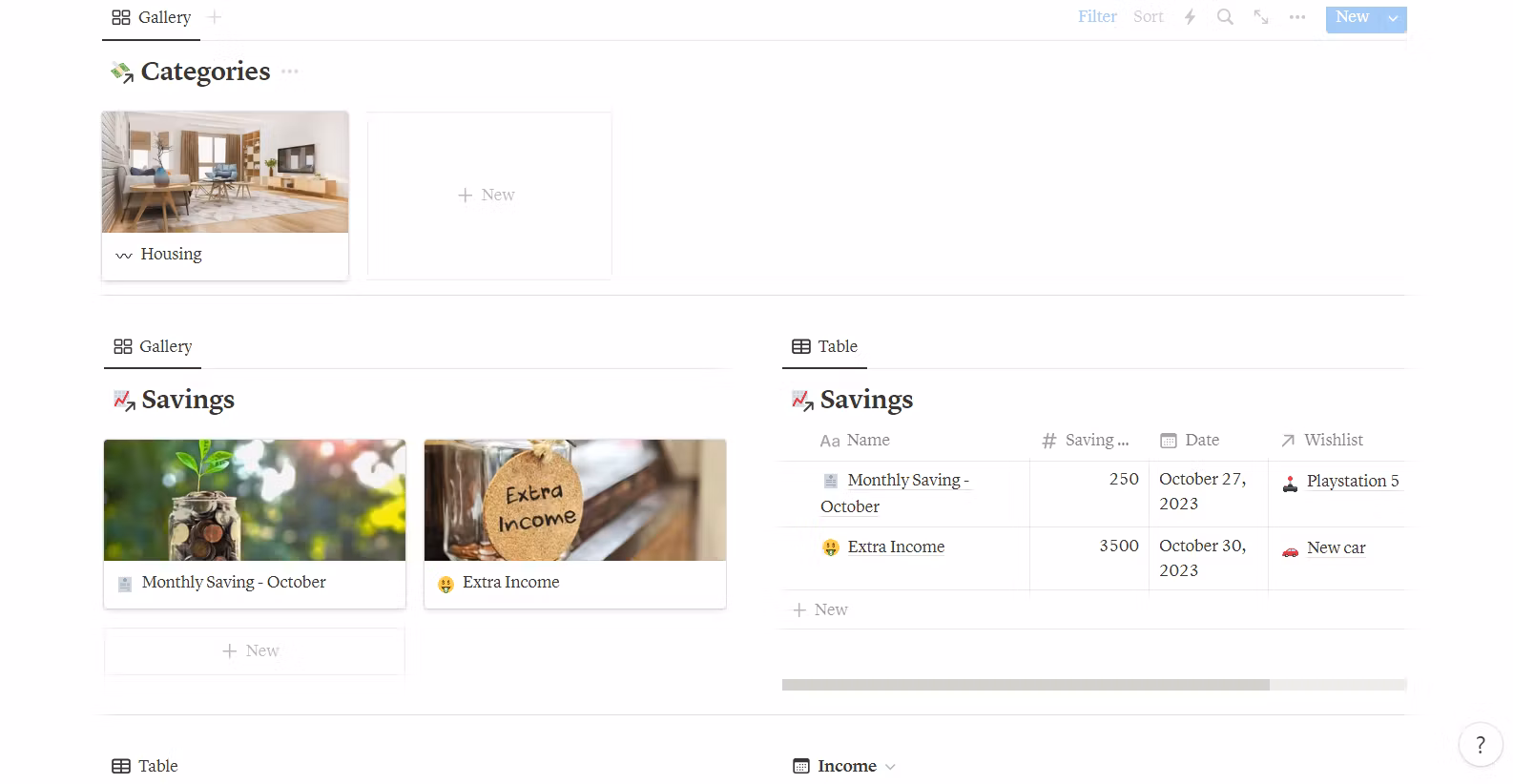Switch to the Savings Table tab
This screenshot has width=1513, height=784.
click(x=825, y=346)
